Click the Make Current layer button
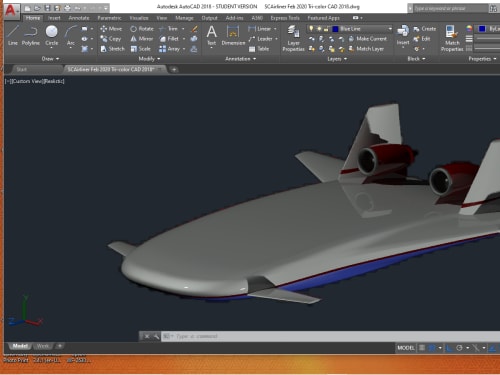The image size is (500, 375). click(x=368, y=39)
